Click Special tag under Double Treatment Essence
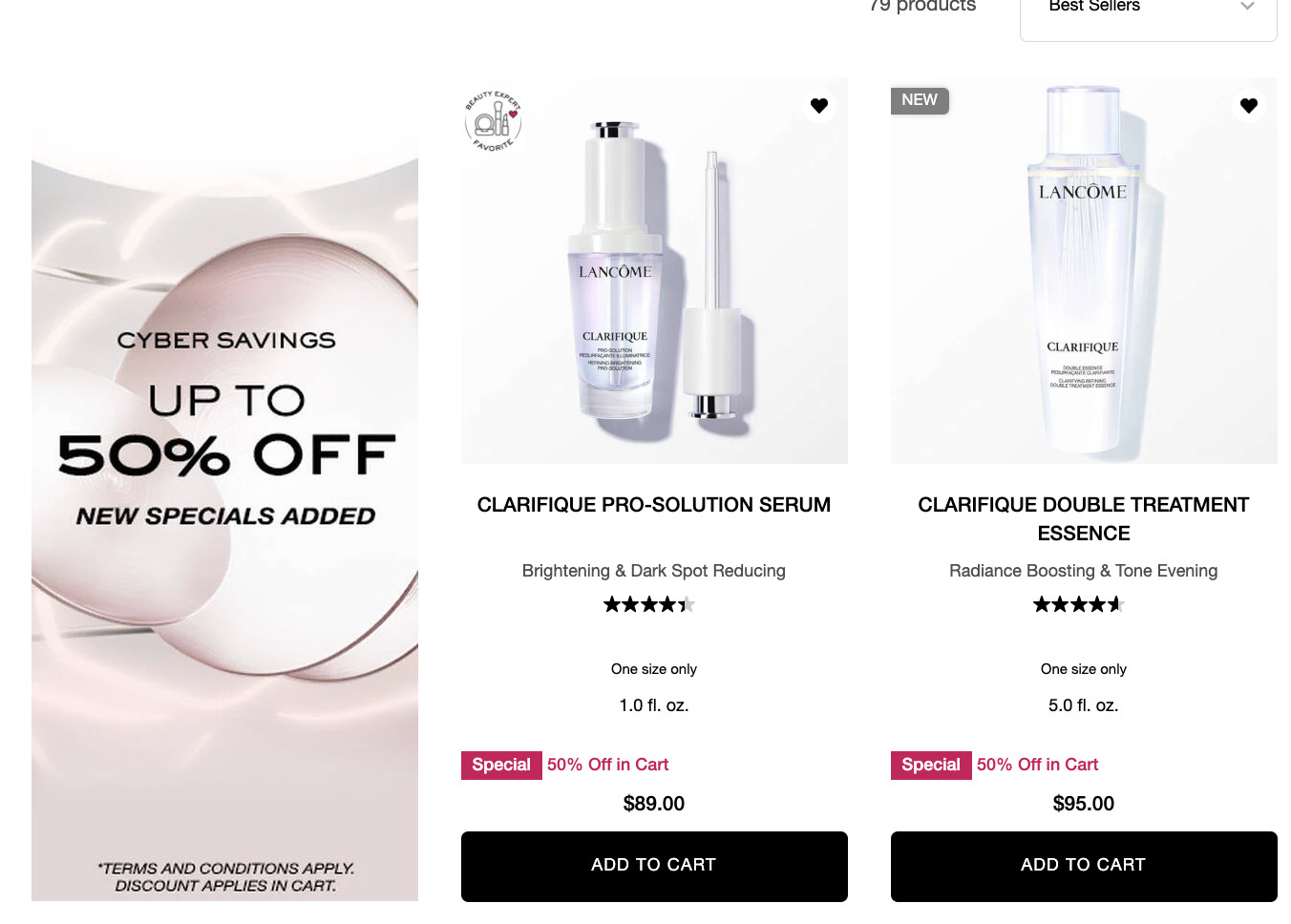 (931, 766)
